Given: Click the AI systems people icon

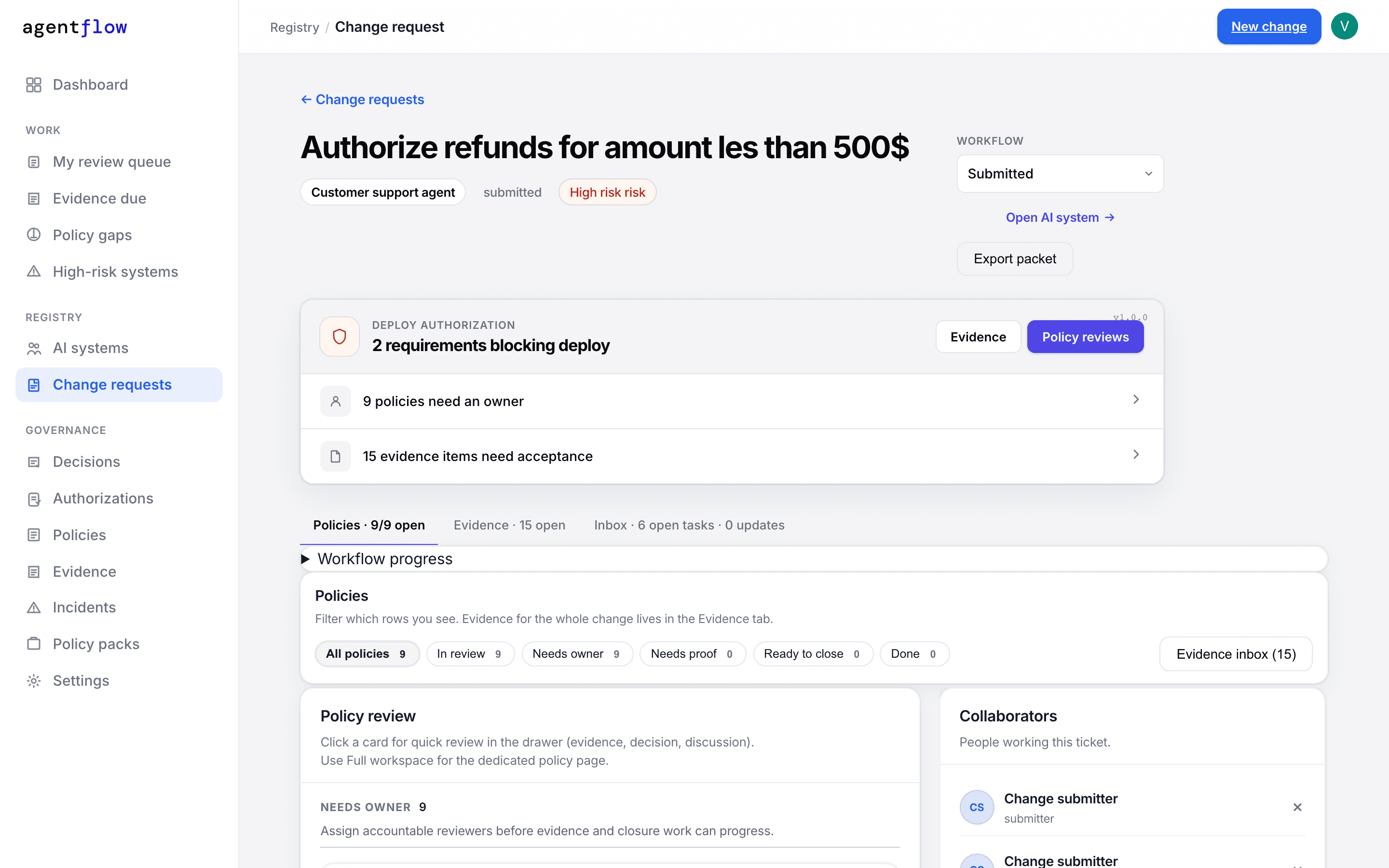Looking at the screenshot, I should (34, 349).
